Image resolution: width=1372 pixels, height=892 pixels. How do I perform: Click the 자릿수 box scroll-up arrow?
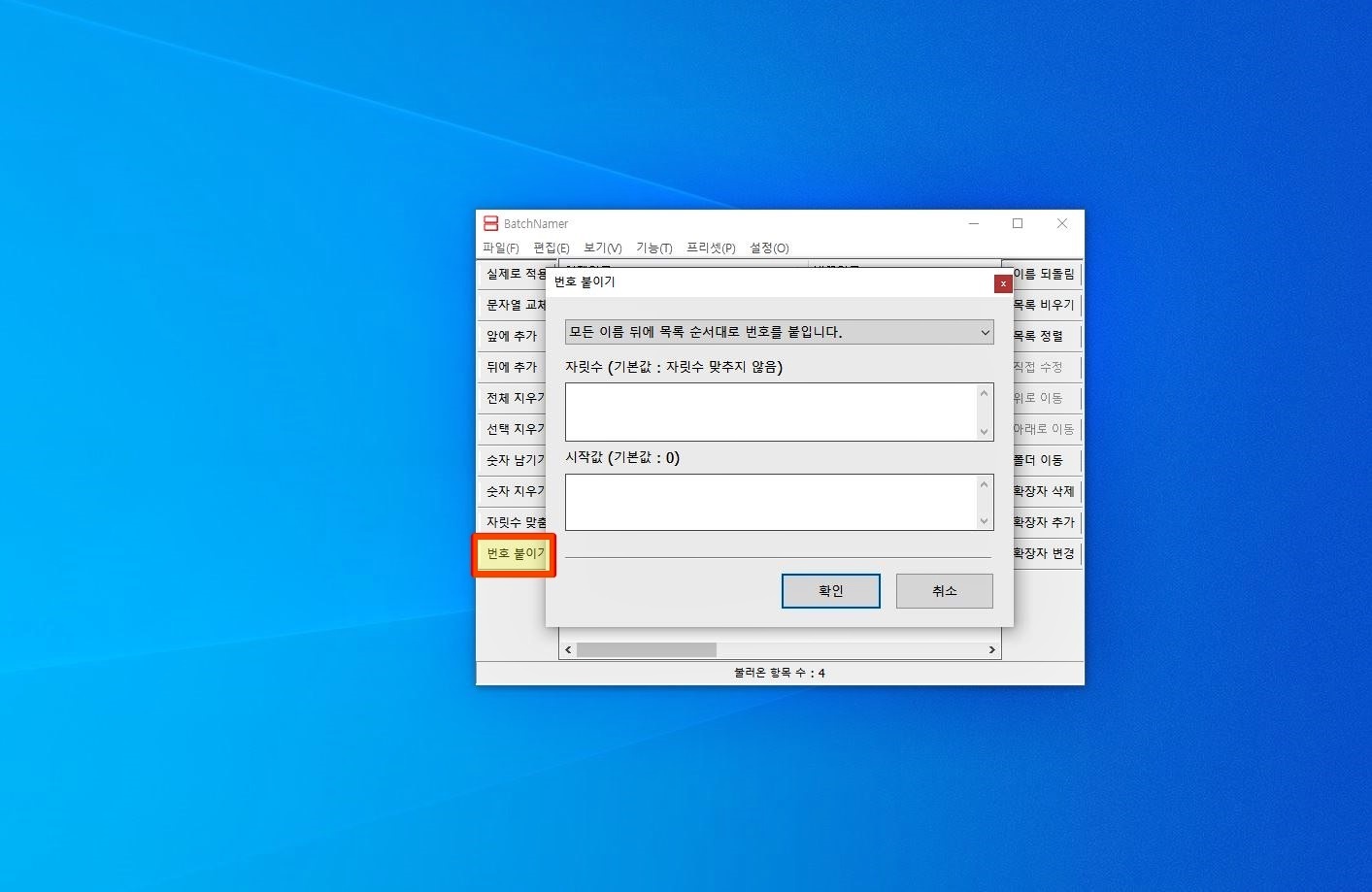(985, 393)
